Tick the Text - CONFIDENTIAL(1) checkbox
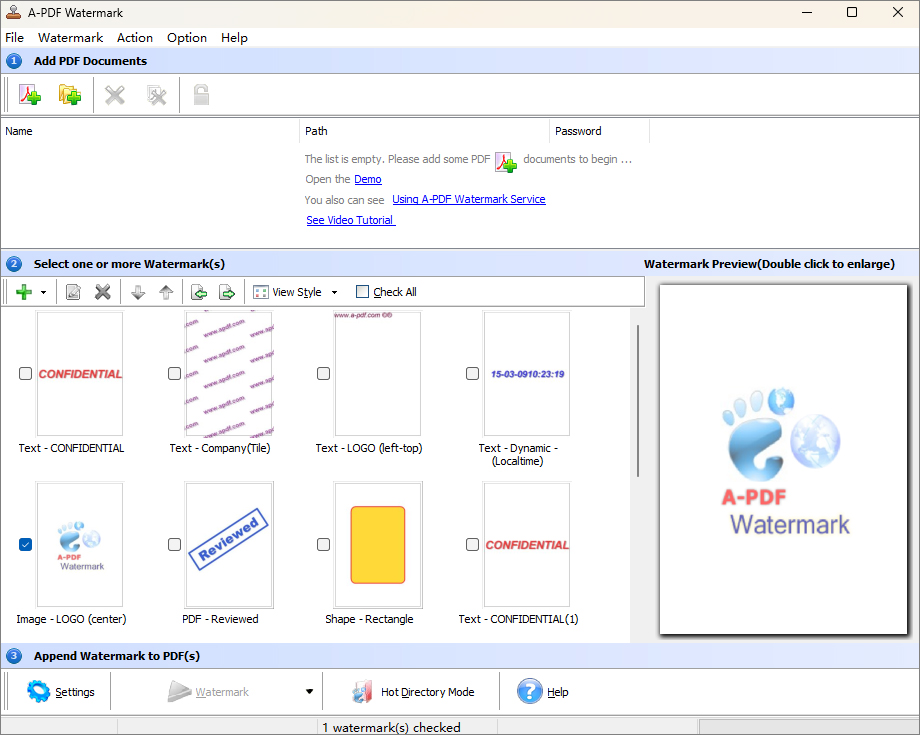Screen dimensions: 920x735 (472, 544)
